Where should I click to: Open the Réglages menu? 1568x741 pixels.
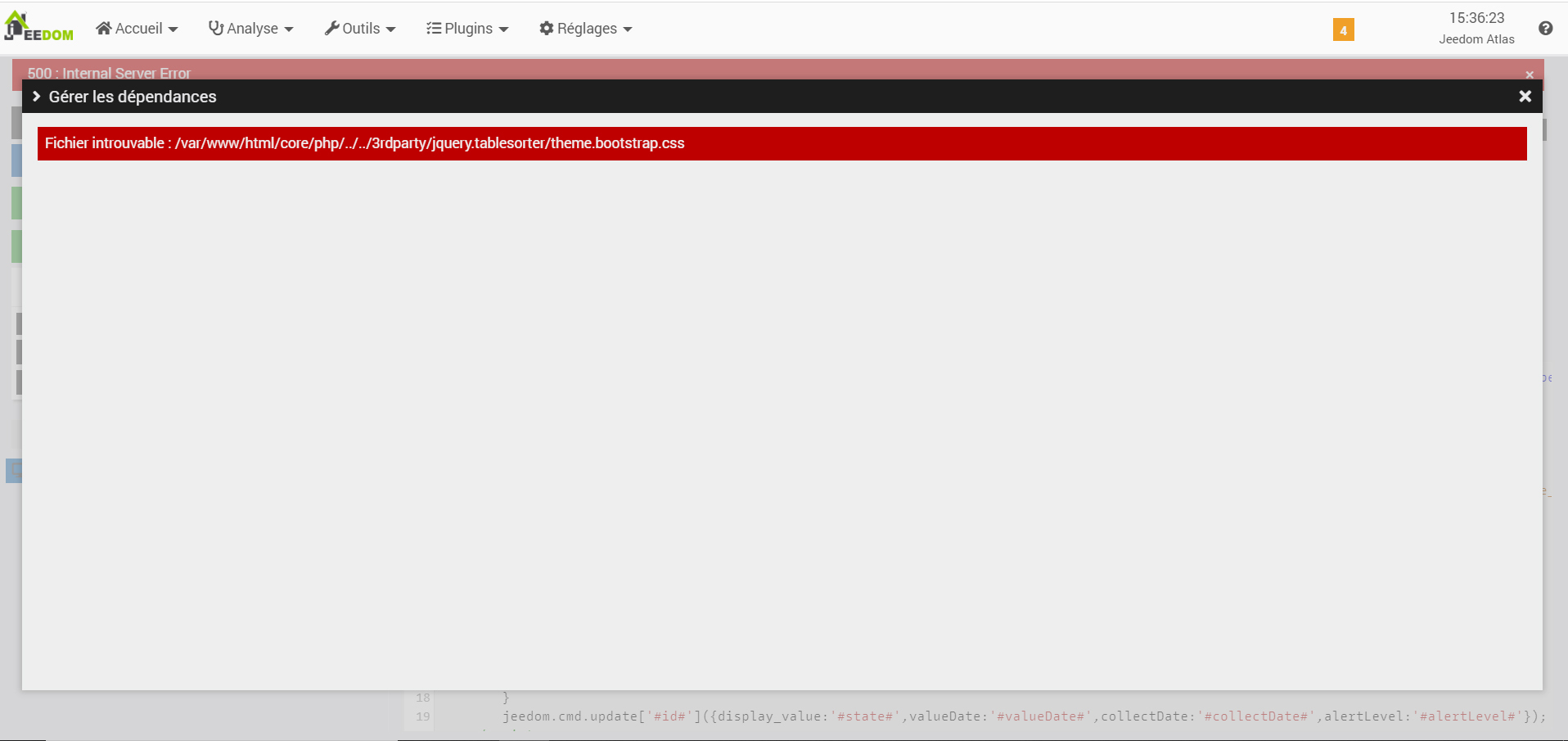(x=586, y=29)
